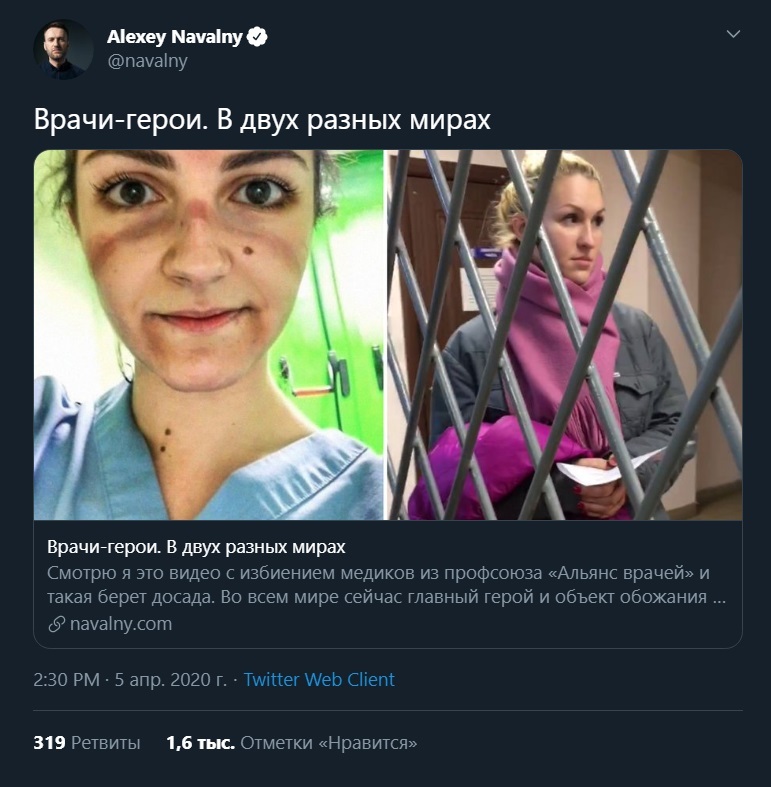Screen dimensions: 771x787
Task: Click the link chain icon beside navalny.com
Action: coord(56,624)
